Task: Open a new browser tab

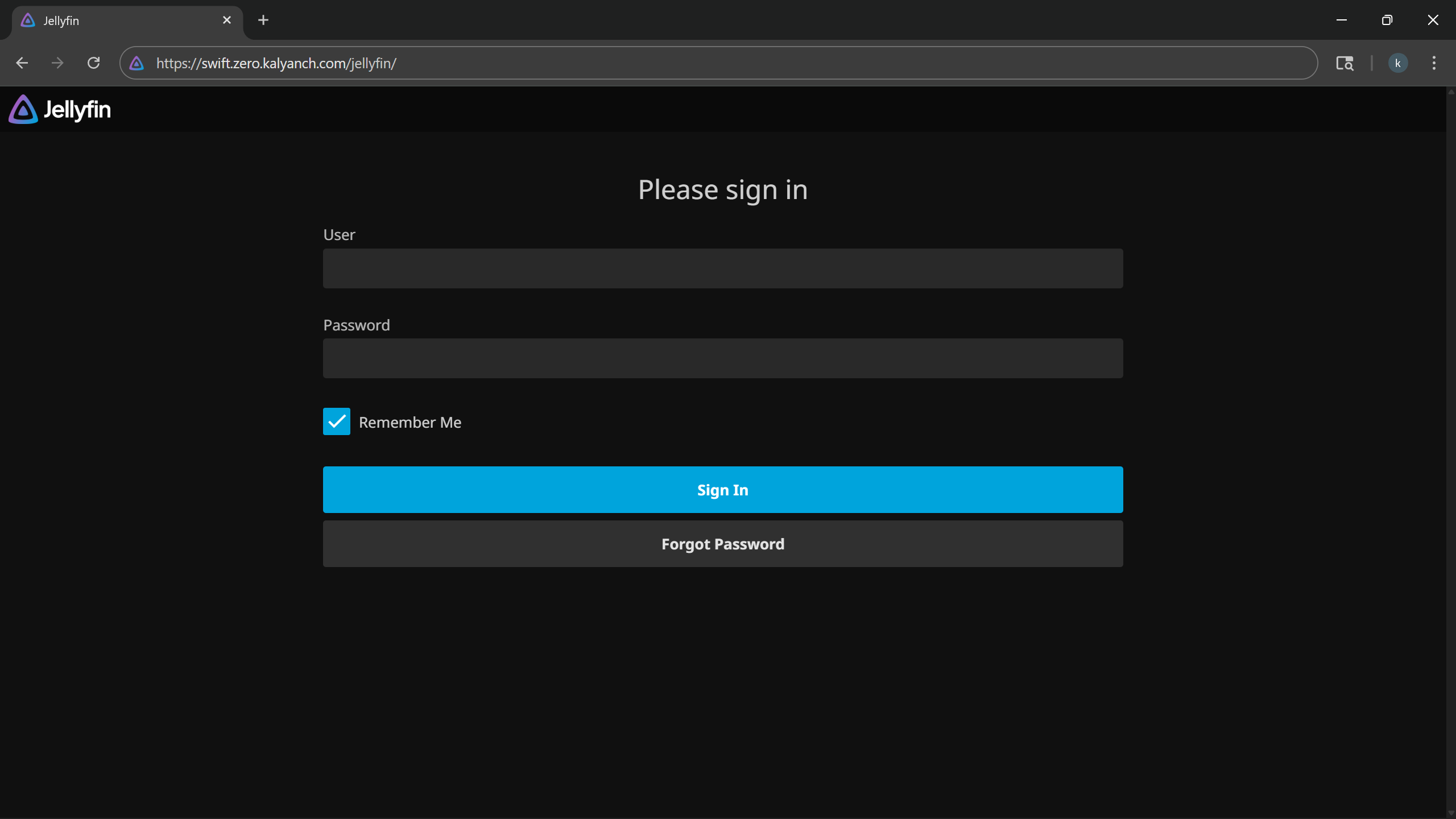Action: click(x=263, y=20)
